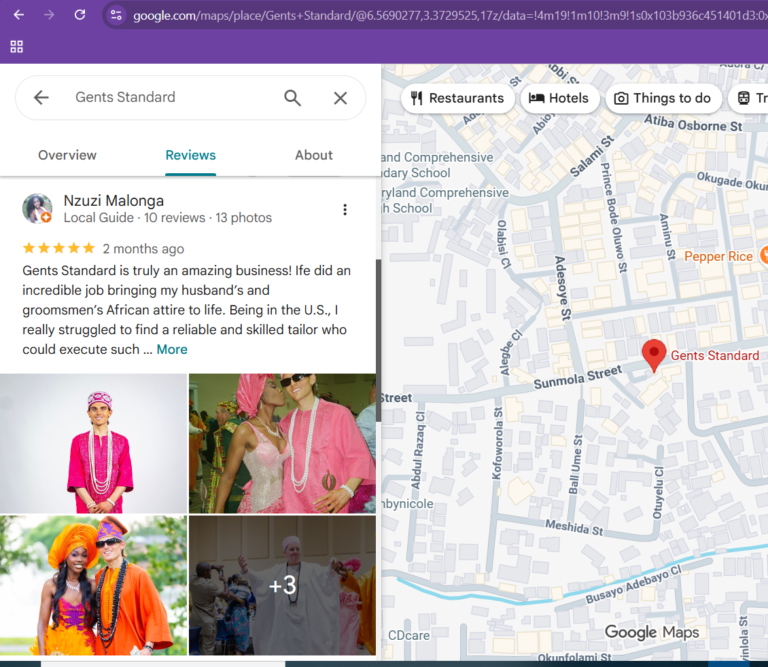768x667 pixels.
Task: Click the Adesoye St map label
Action: [x=563, y=288]
